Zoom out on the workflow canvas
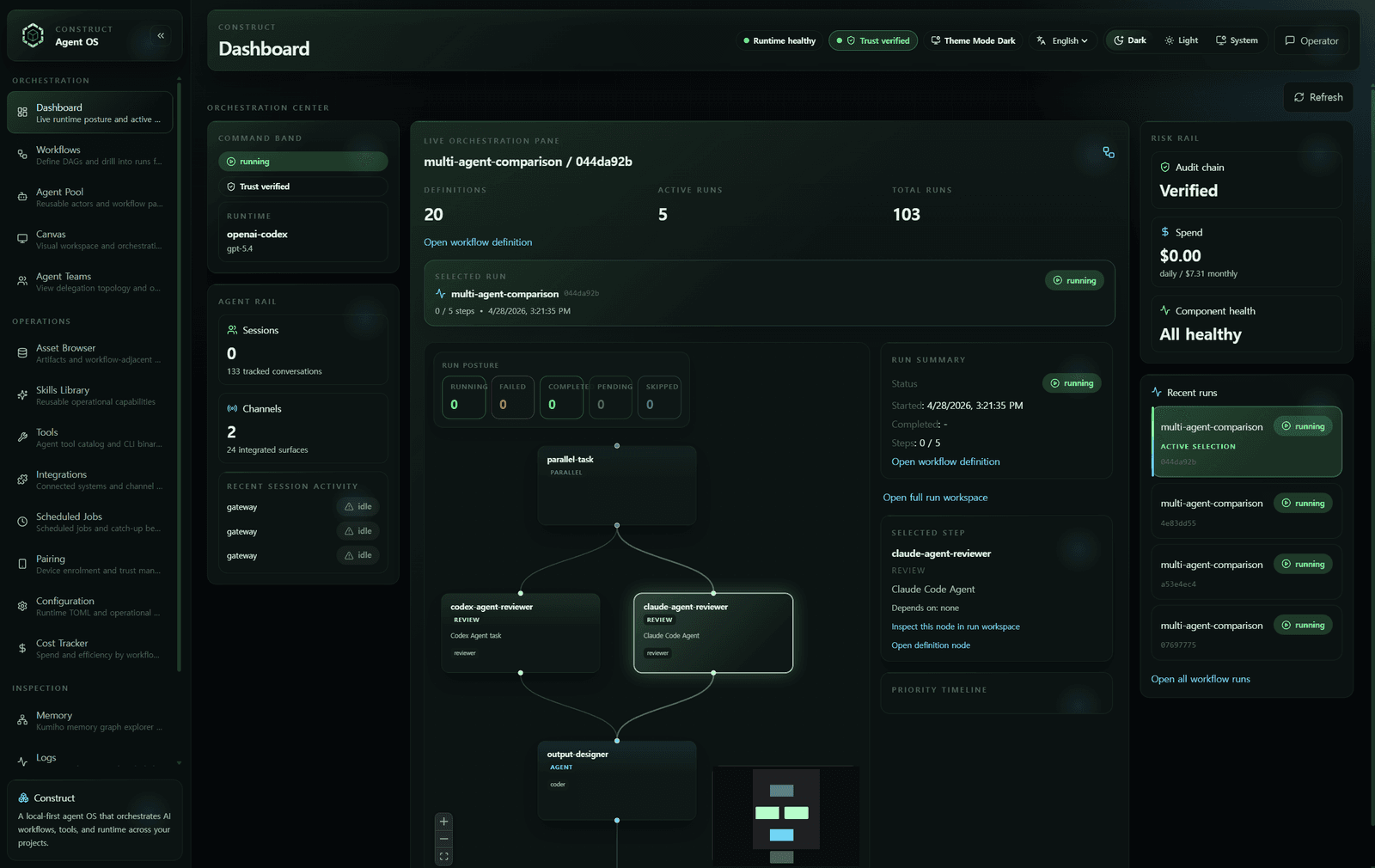Viewport: 1375px width, 868px height. click(x=443, y=839)
